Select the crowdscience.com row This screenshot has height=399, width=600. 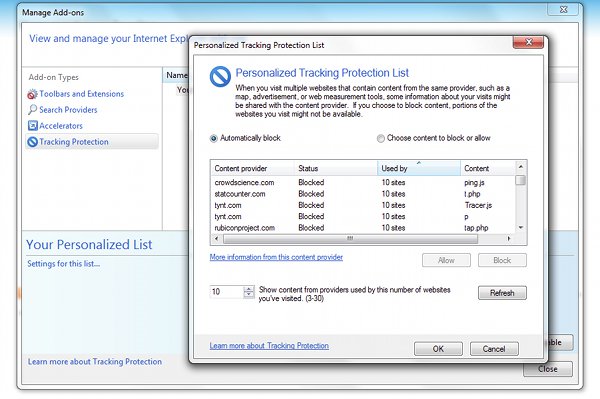[363, 182]
